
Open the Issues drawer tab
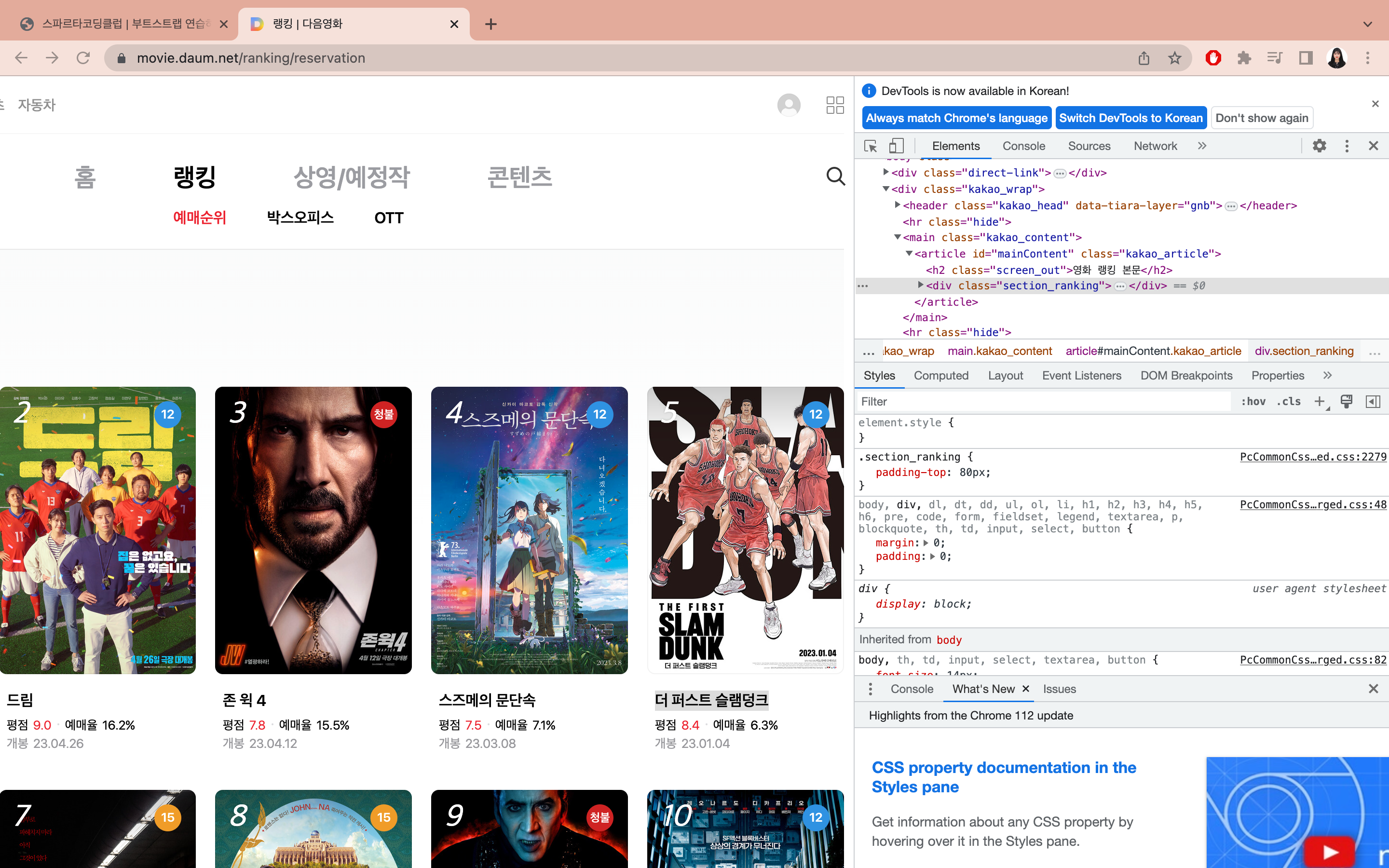[x=1059, y=689]
